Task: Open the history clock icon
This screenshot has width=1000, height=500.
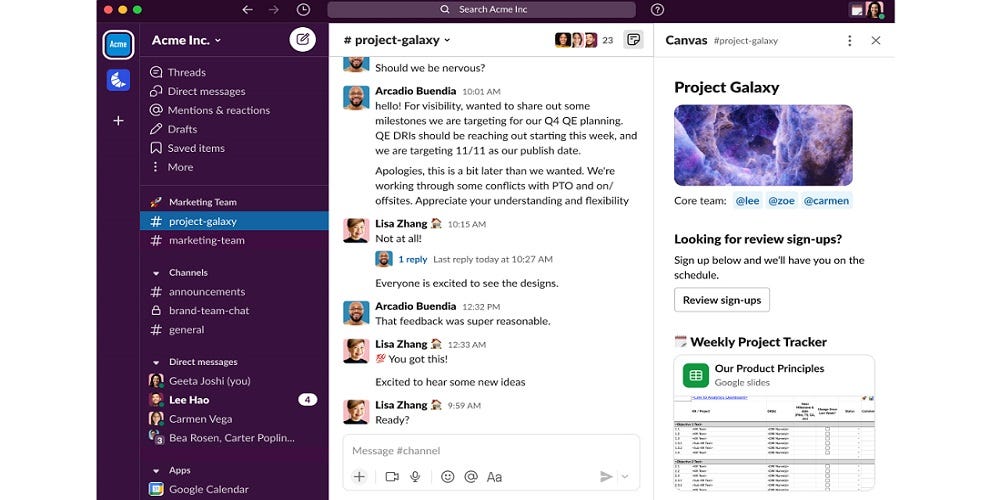Action: pos(304,10)
